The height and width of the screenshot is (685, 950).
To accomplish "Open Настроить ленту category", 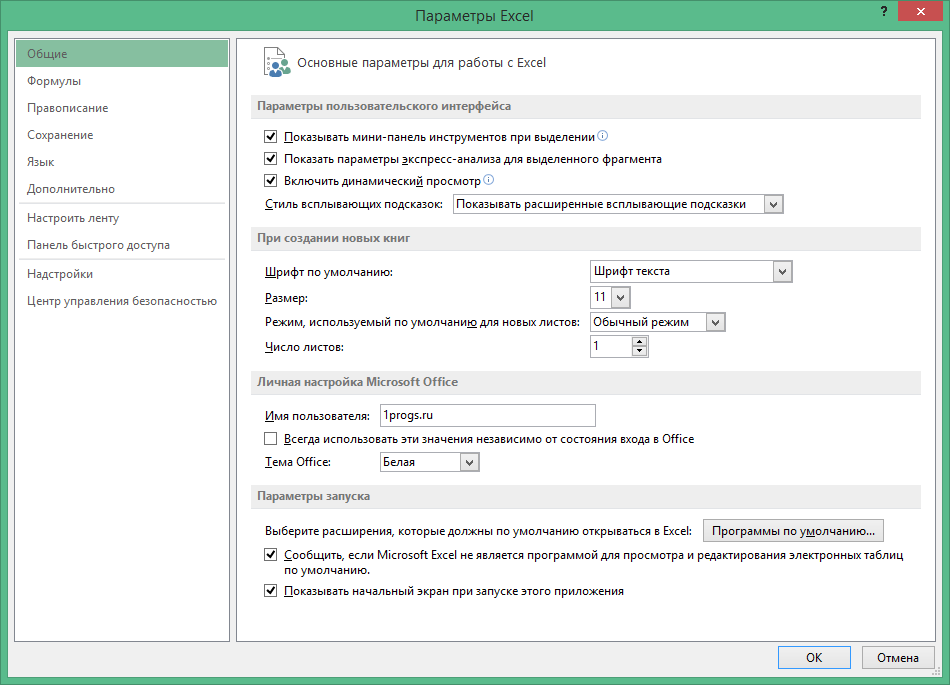I will 122,217.
